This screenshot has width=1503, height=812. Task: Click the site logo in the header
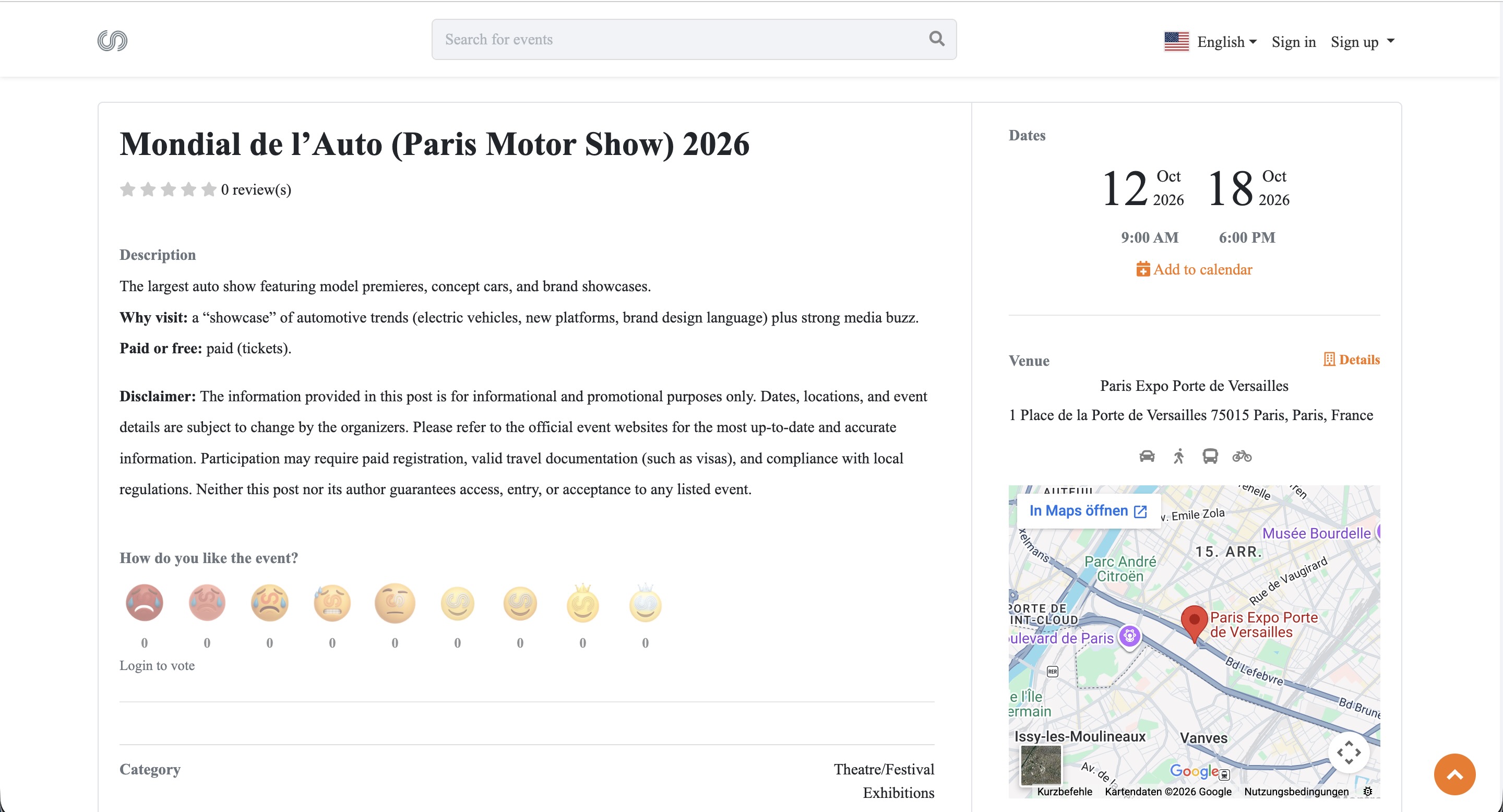(112, 40)
